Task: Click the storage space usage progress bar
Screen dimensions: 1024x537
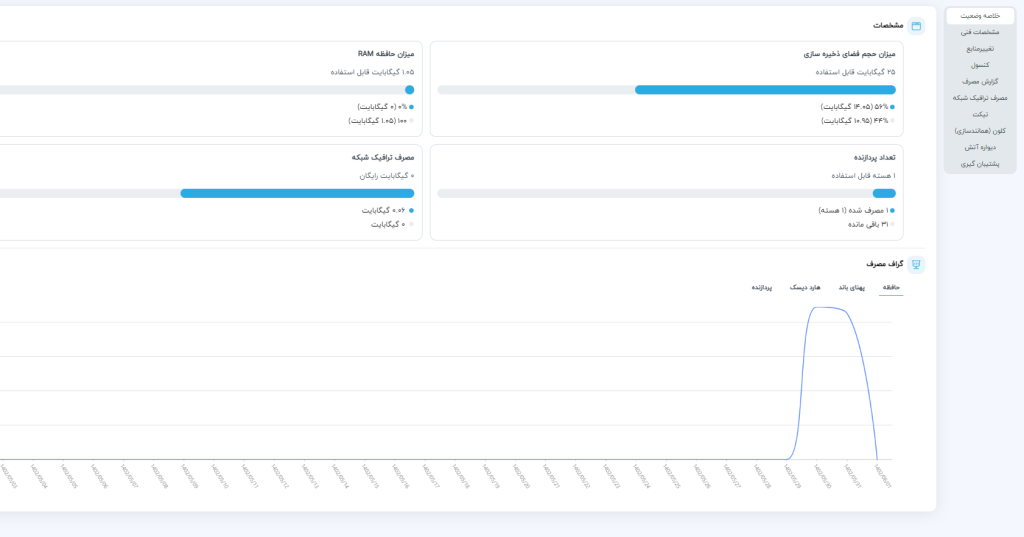Action: point(666,90)
